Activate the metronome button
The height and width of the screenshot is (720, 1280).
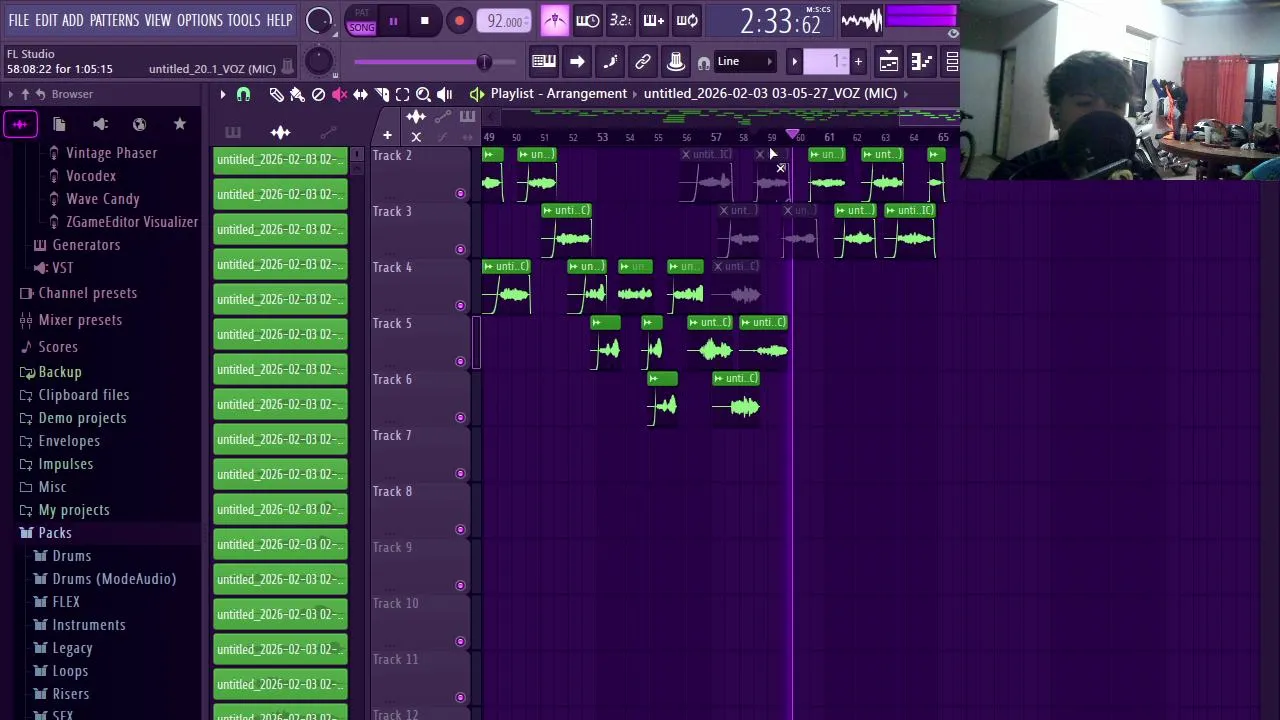pos(555,20)
